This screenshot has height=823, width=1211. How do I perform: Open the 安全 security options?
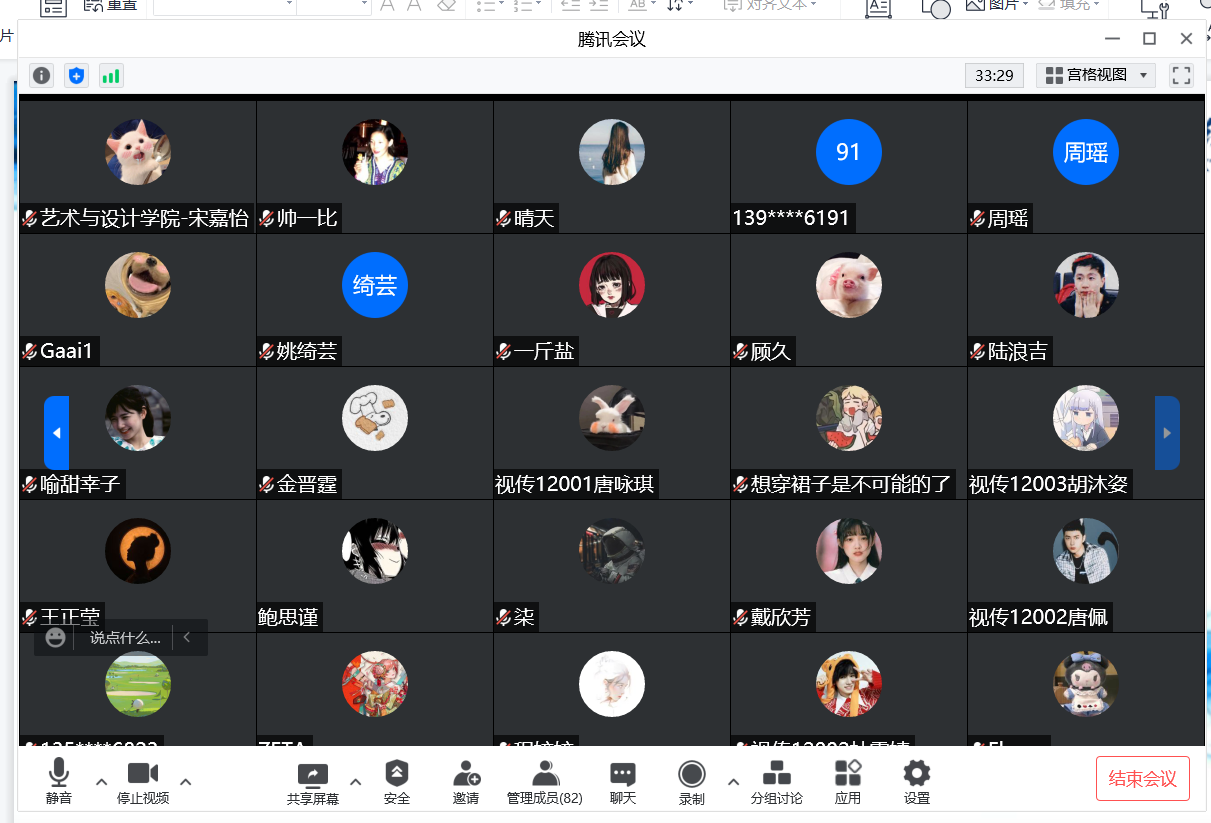point(397,781)
